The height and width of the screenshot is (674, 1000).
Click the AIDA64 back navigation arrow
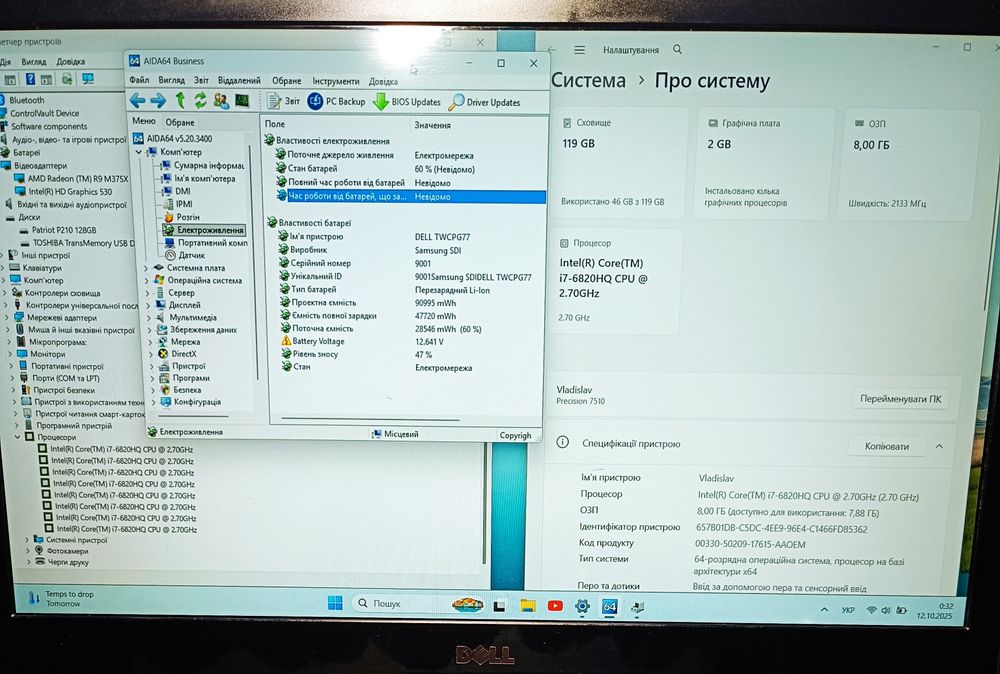coord(137,101)
